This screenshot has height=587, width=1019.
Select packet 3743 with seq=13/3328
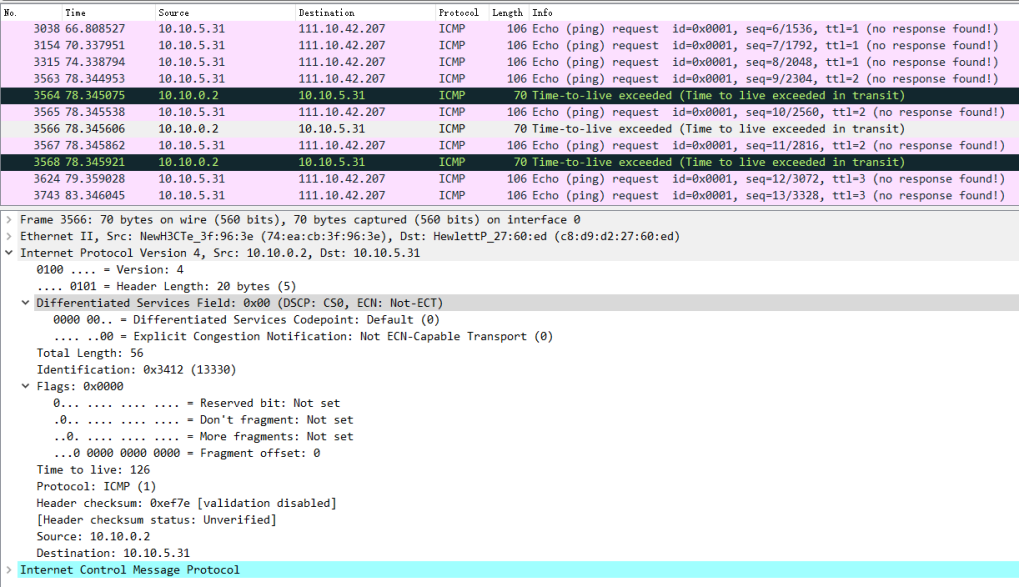(510, 196)
